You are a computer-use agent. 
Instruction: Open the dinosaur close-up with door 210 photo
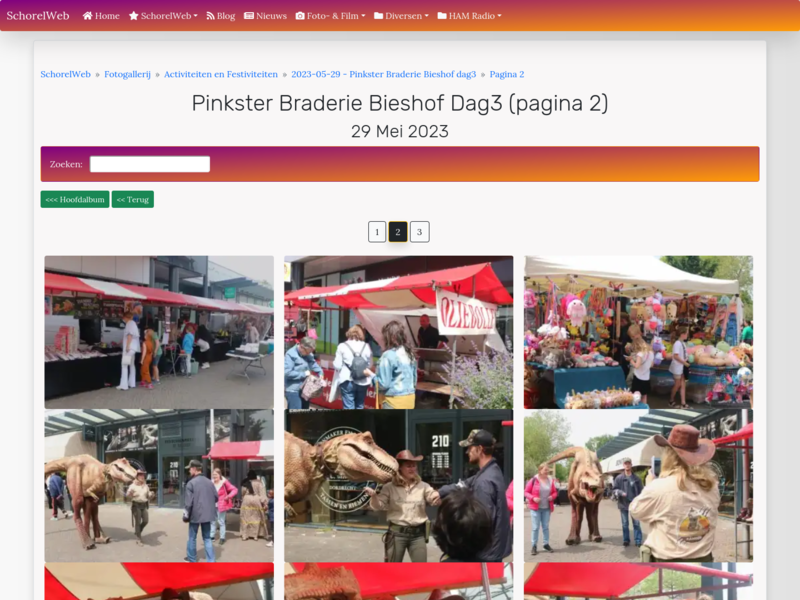tap(398, 486)
